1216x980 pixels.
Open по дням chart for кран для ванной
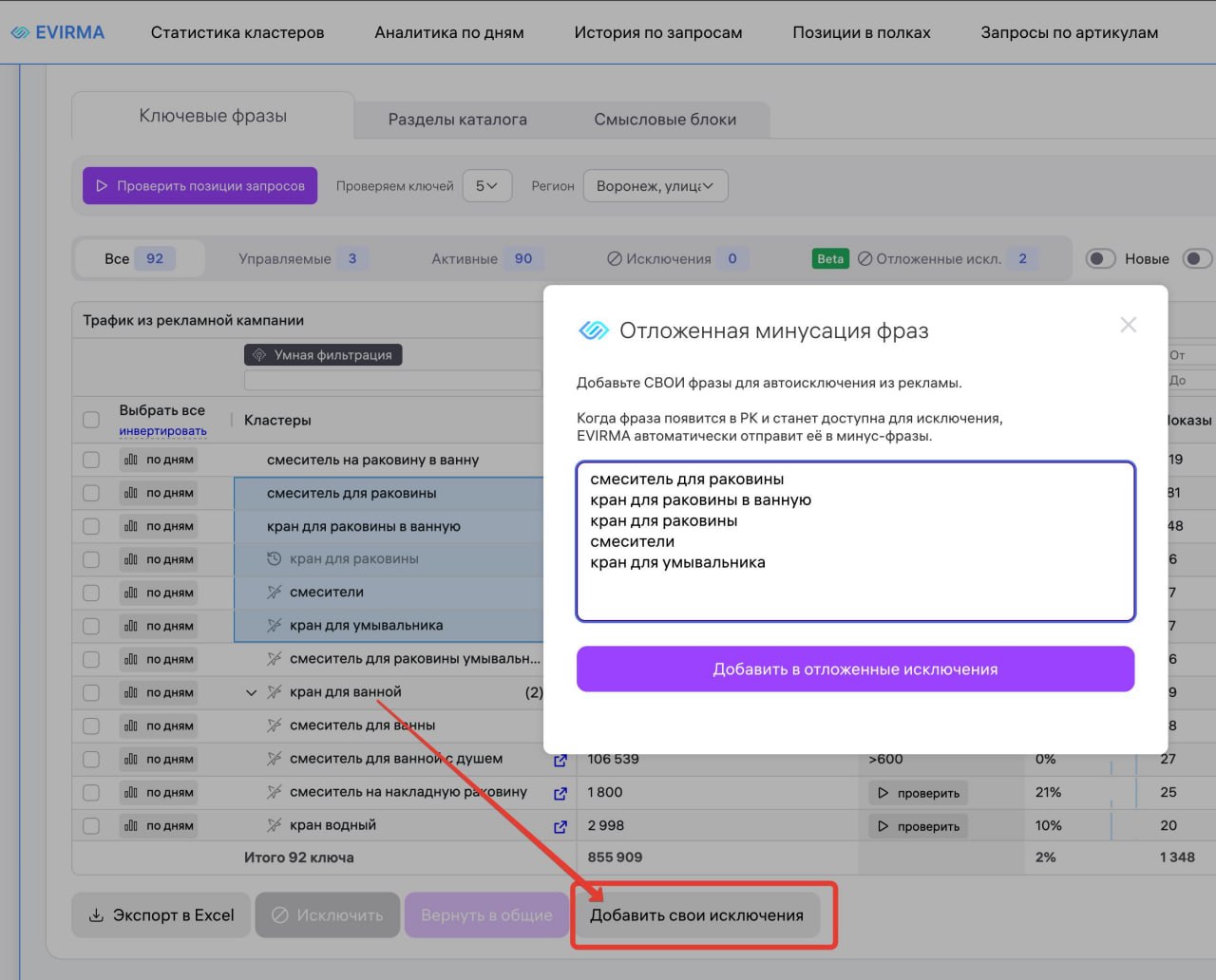point(159,692)
